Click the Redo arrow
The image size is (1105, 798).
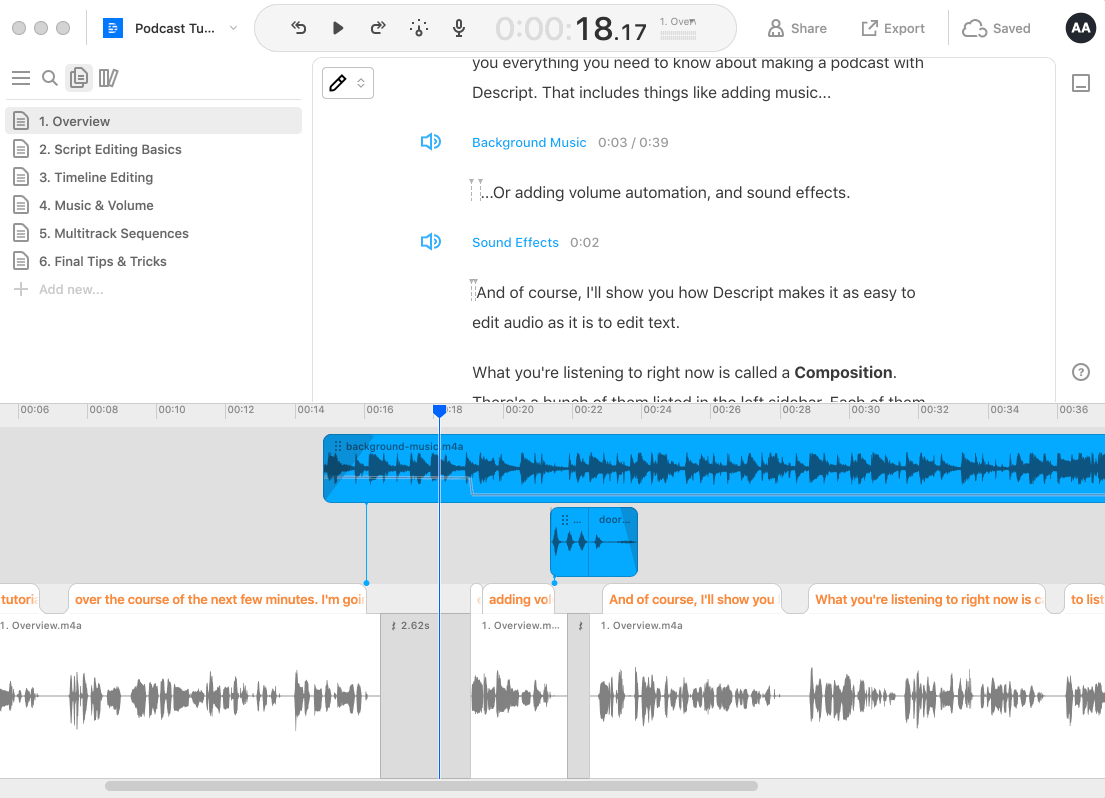coord(378,28)
